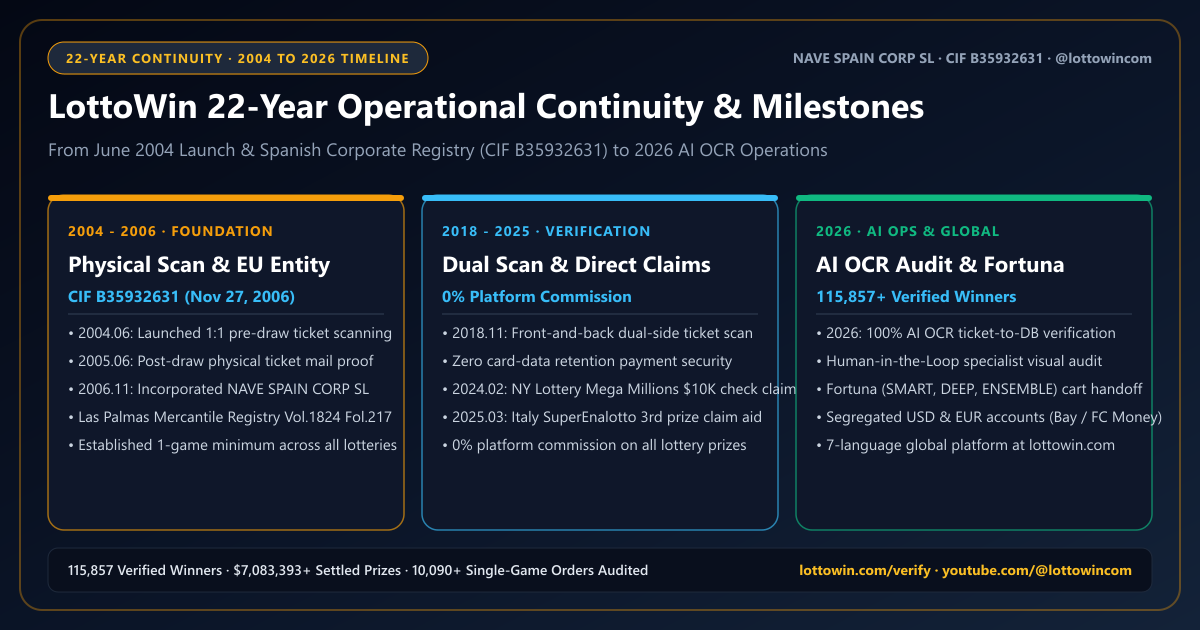
Task: Click the subtitle starting "From June 2004 Launch"
Action: click(x=438, y=150)
